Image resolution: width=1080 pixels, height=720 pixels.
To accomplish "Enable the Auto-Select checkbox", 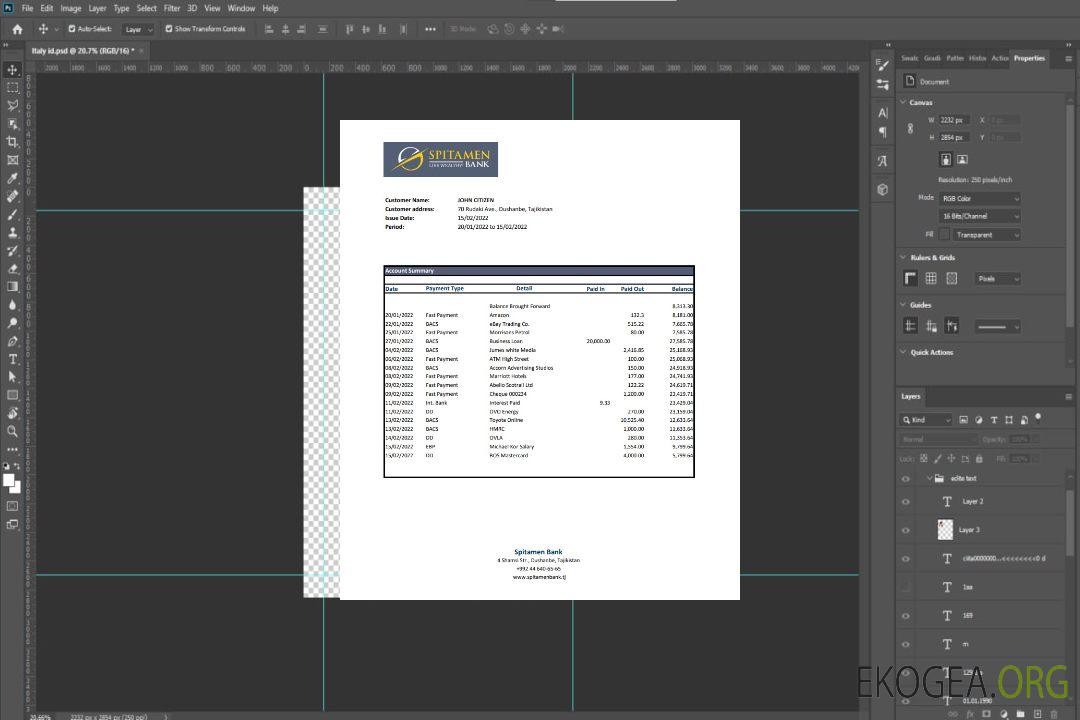I will [x=70, y=29].
